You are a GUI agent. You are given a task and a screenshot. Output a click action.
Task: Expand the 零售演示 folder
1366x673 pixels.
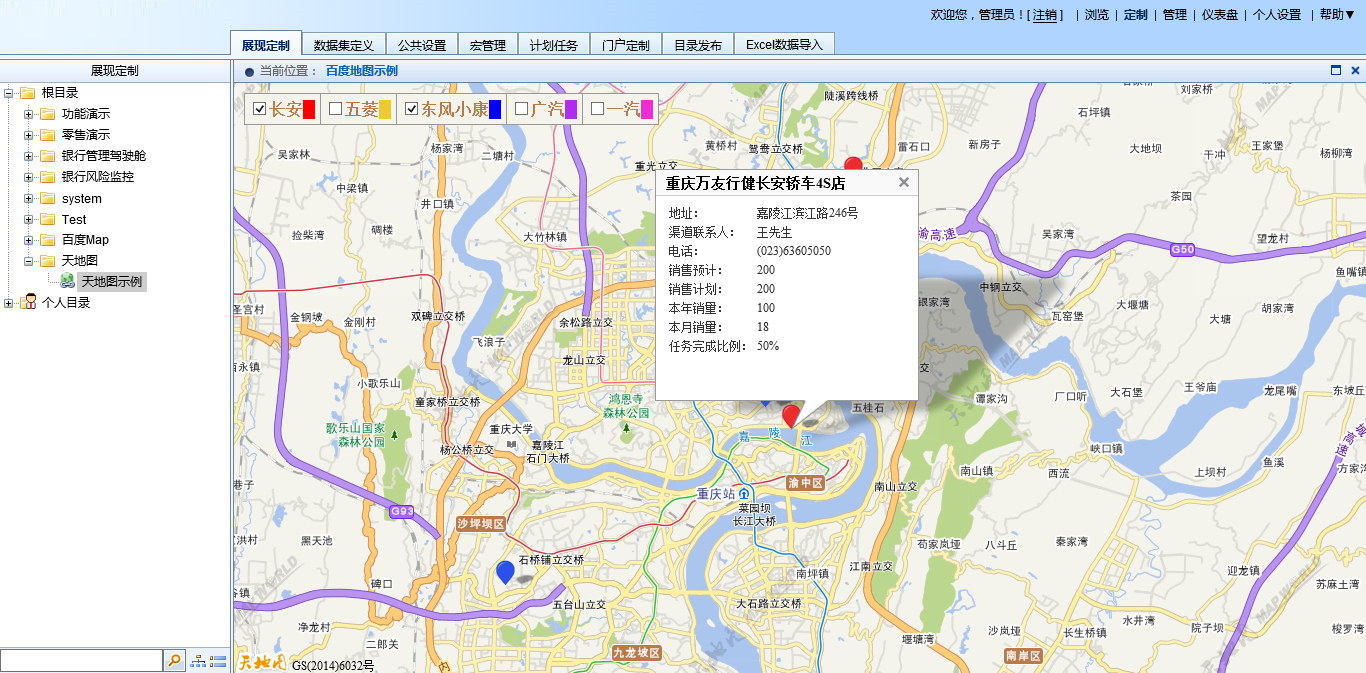[x=28, y=135]
